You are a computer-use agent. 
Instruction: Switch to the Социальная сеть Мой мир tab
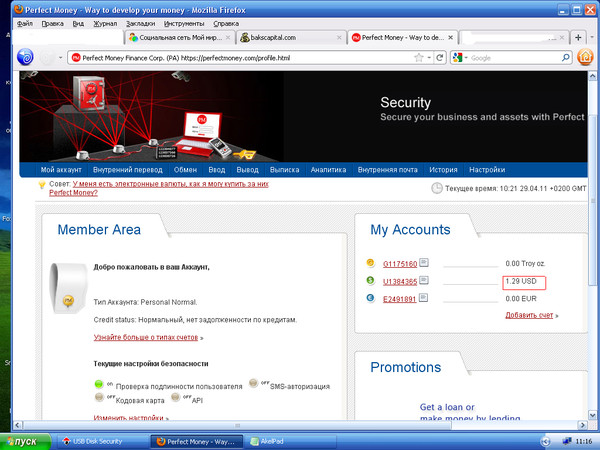tap(179, 38)
